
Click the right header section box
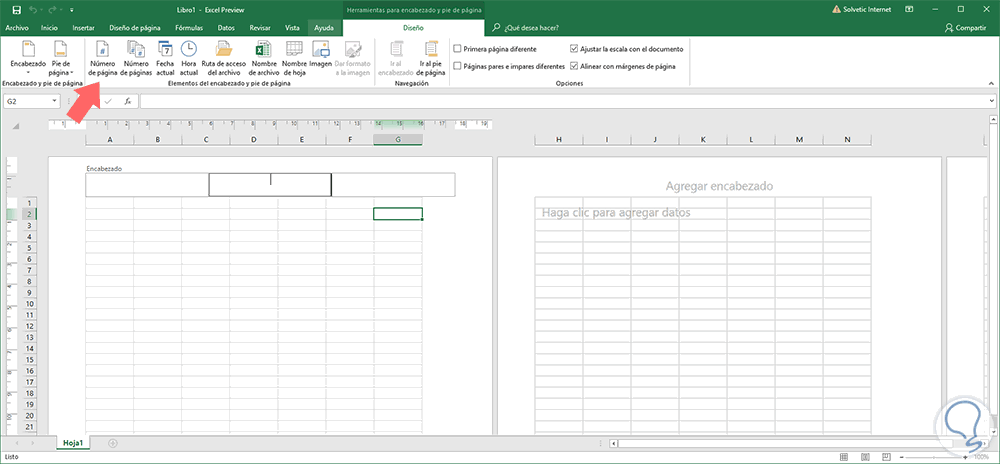393,185
